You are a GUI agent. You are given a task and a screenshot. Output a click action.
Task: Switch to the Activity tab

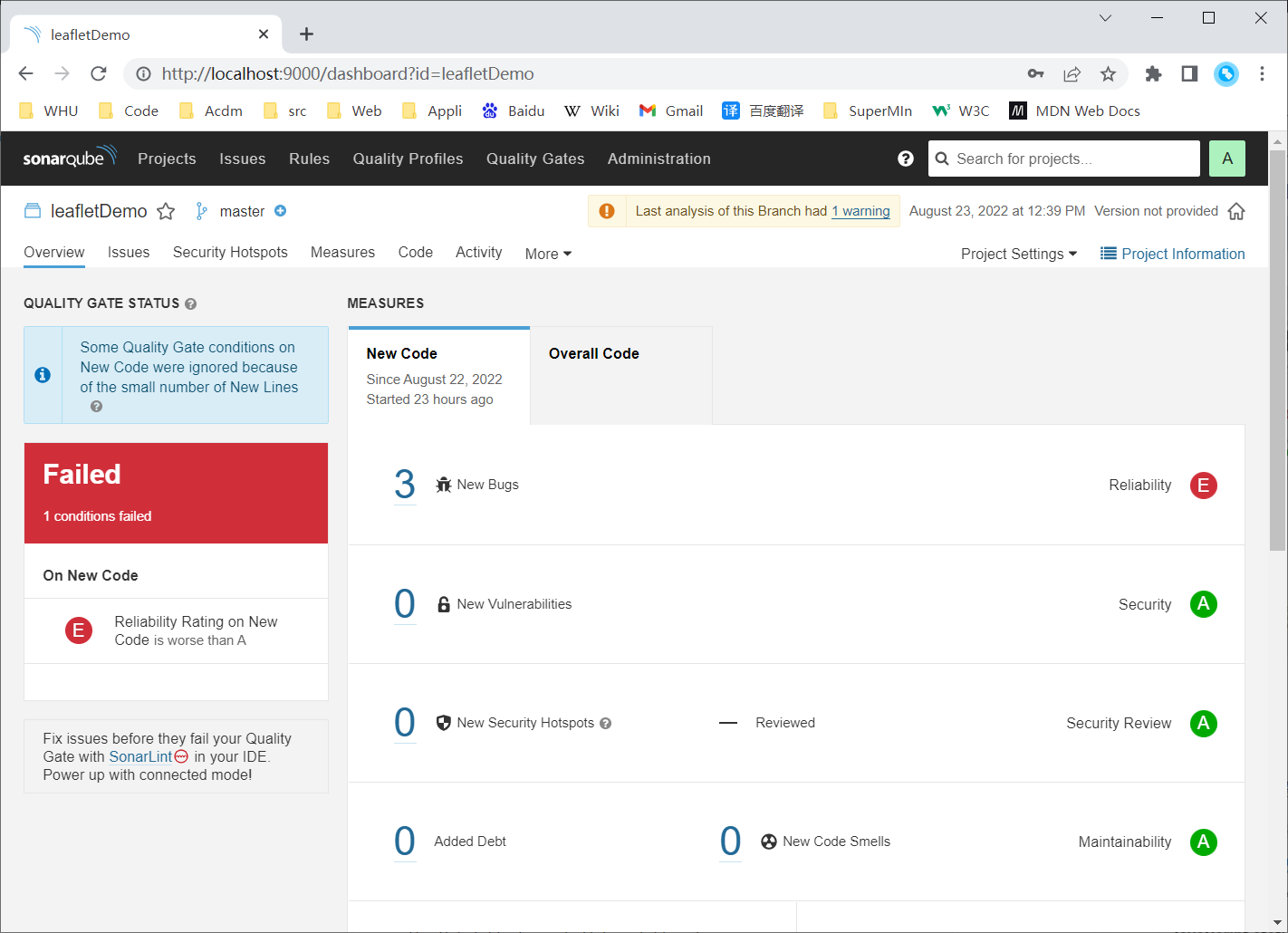478,253
